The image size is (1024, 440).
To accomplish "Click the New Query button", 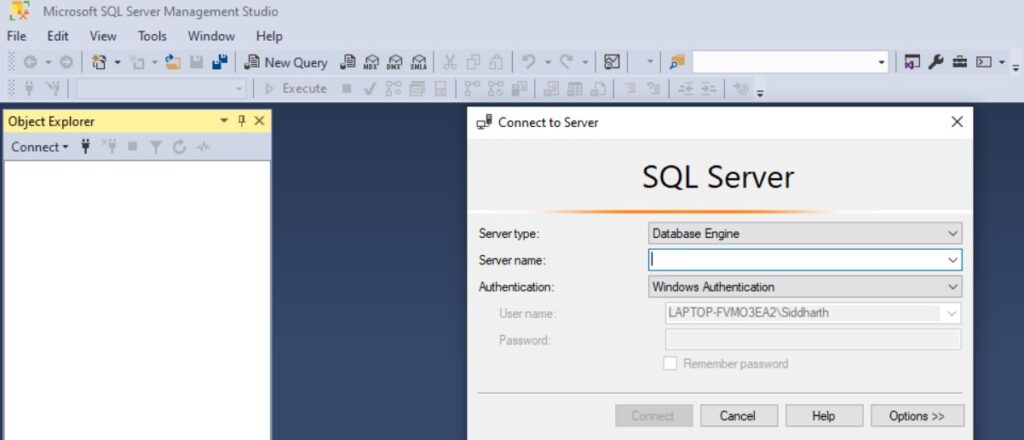I will 285,62.
